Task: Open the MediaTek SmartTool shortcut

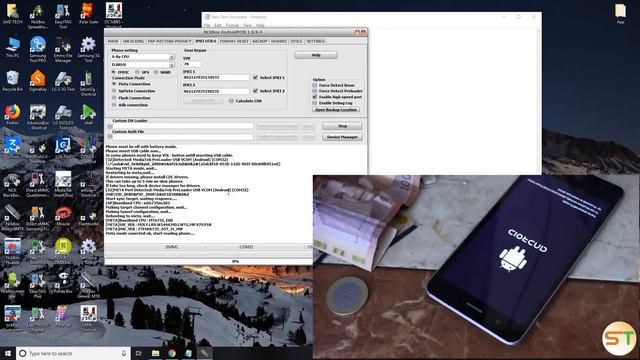Action: point(63,184)
